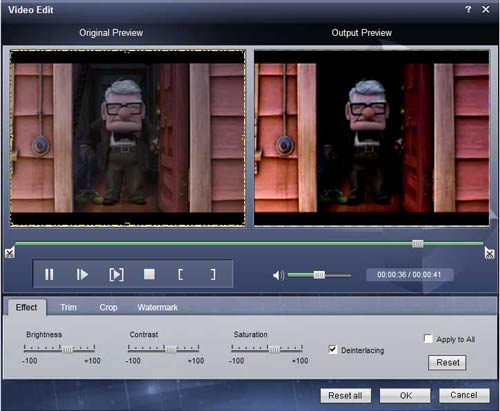Click the Original Preview heading
This screenshot has width=500, height=411.
click(111, 33)
